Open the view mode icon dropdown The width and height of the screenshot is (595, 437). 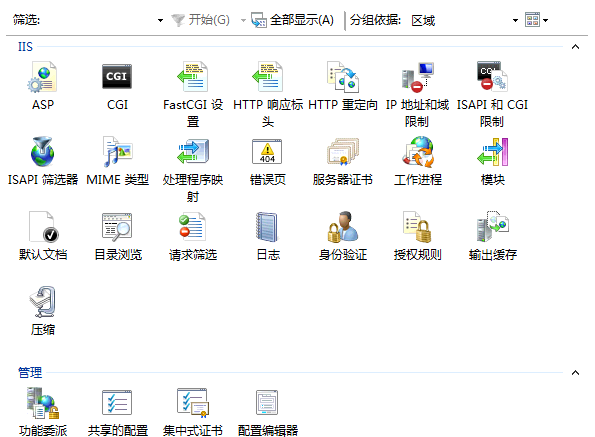[537, 20]
